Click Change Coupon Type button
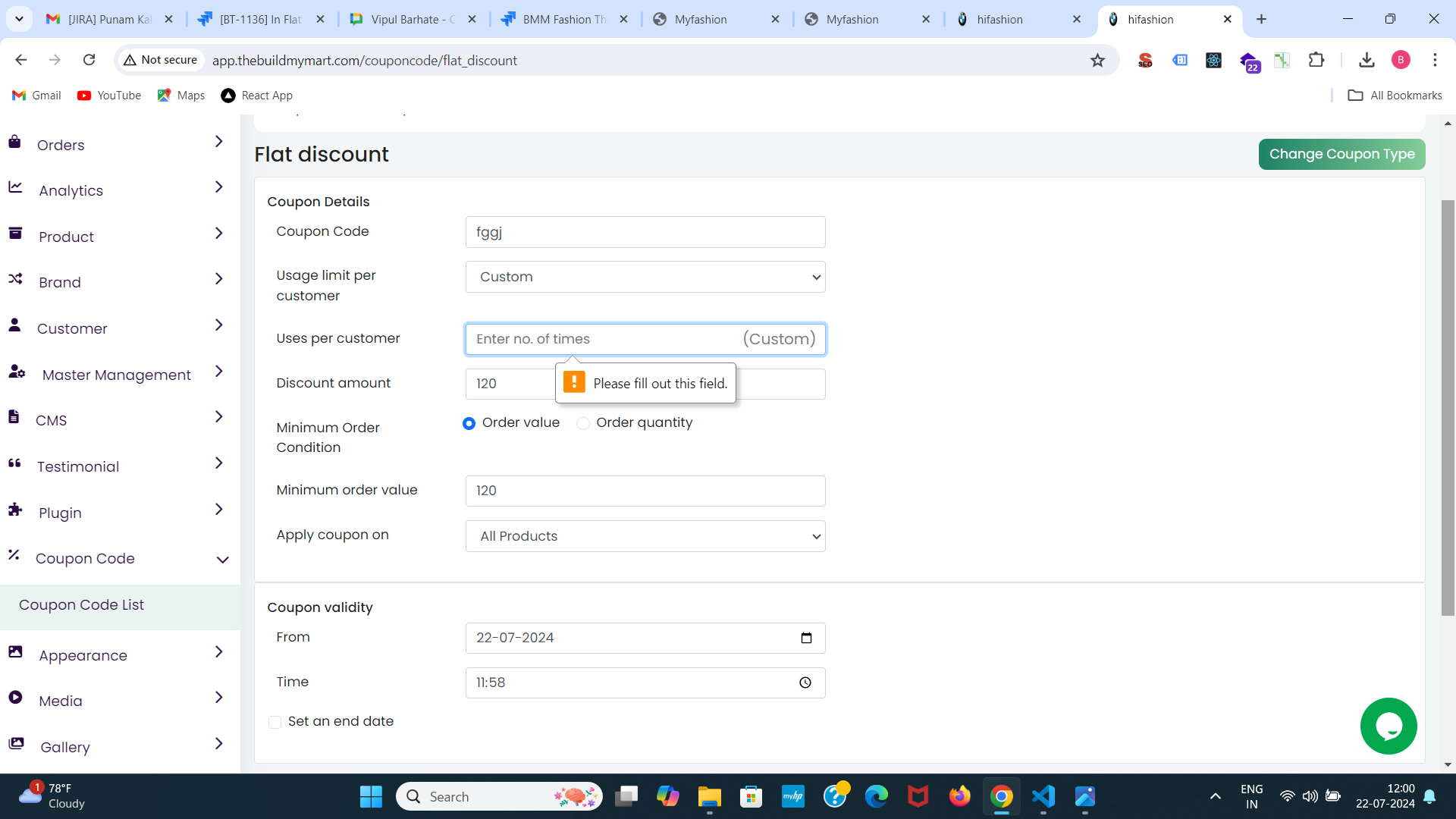The image size is (1456, 819). [x=1341, y=154]
